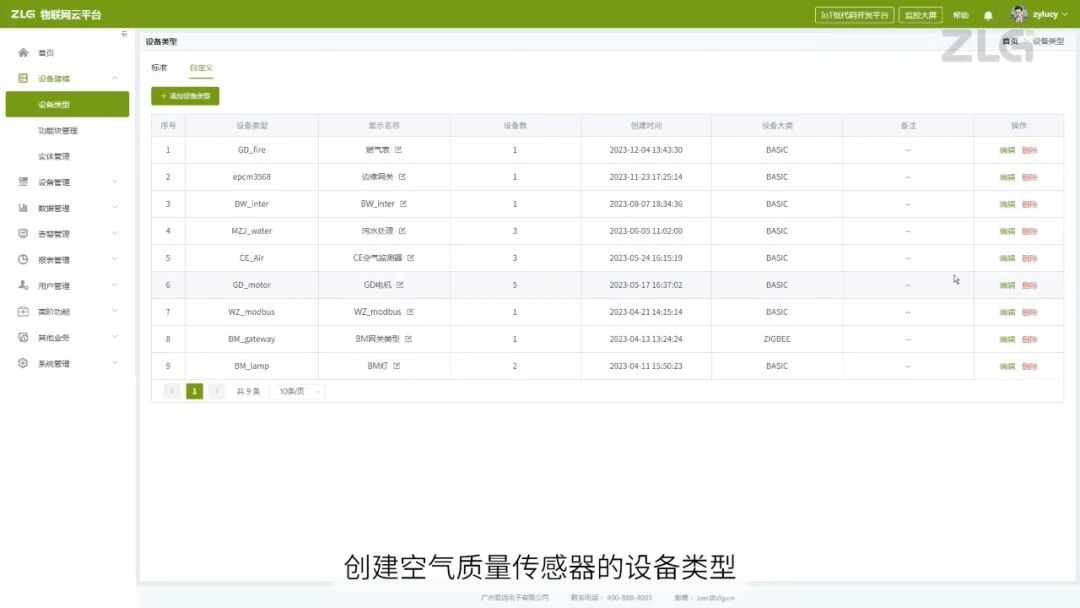Go to page 1 in pagination
Viewport: 1080px width, 608px height.
coord(194,391)
